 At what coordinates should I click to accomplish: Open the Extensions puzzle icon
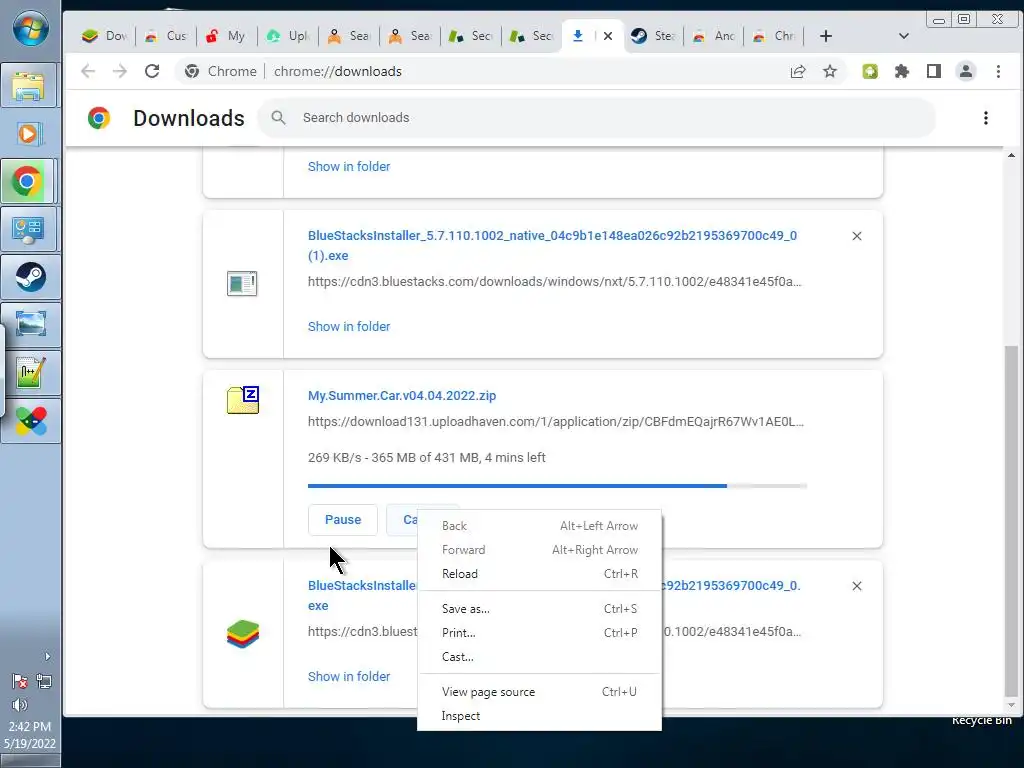(x=902, y=71)
